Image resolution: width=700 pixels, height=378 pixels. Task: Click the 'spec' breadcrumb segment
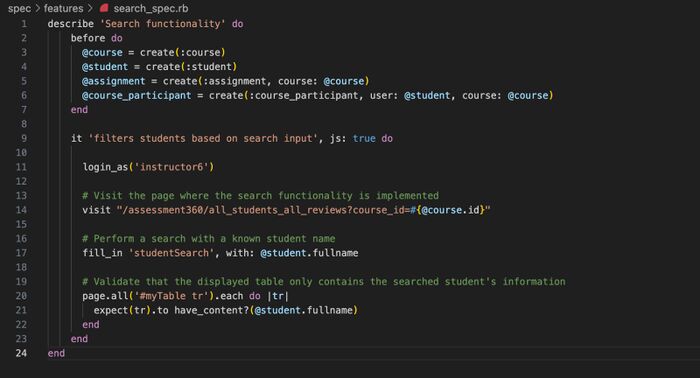pos(19,8)
